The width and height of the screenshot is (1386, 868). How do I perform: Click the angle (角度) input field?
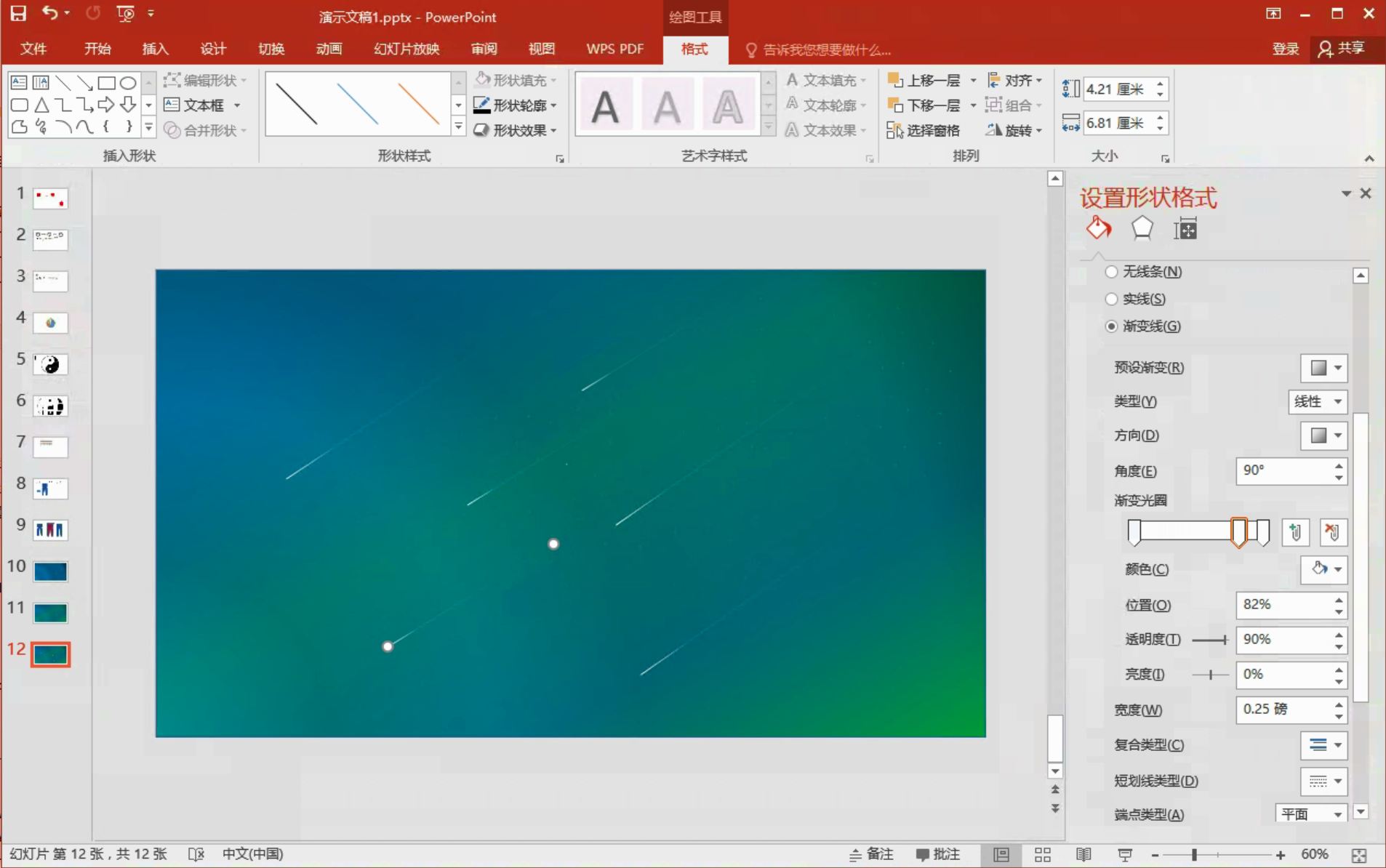click(1284, 470)
